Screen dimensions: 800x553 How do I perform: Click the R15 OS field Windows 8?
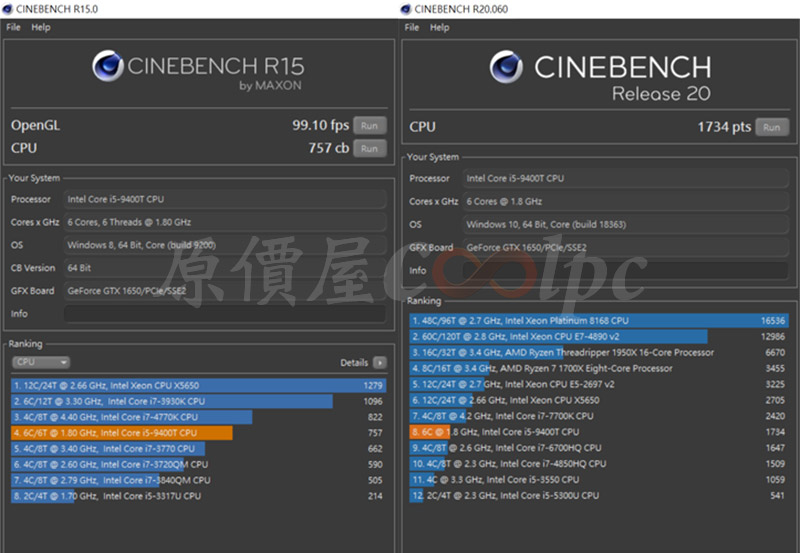[225, 245]
